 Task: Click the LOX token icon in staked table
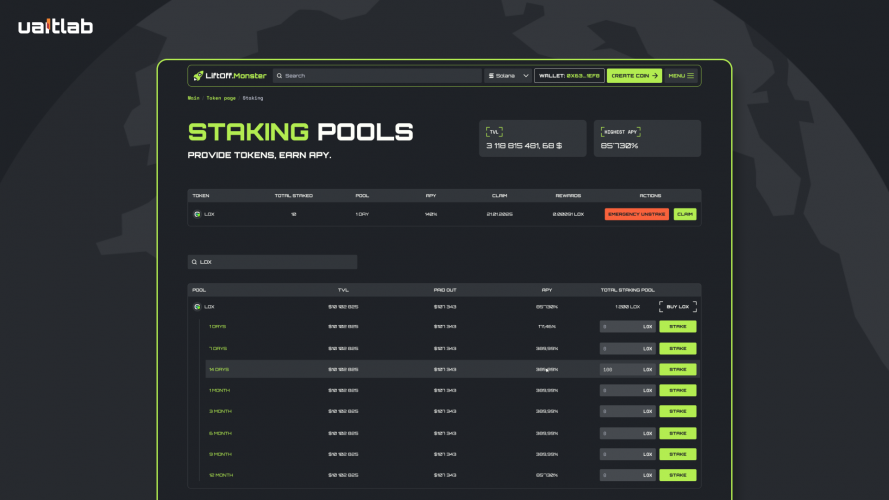197,214
